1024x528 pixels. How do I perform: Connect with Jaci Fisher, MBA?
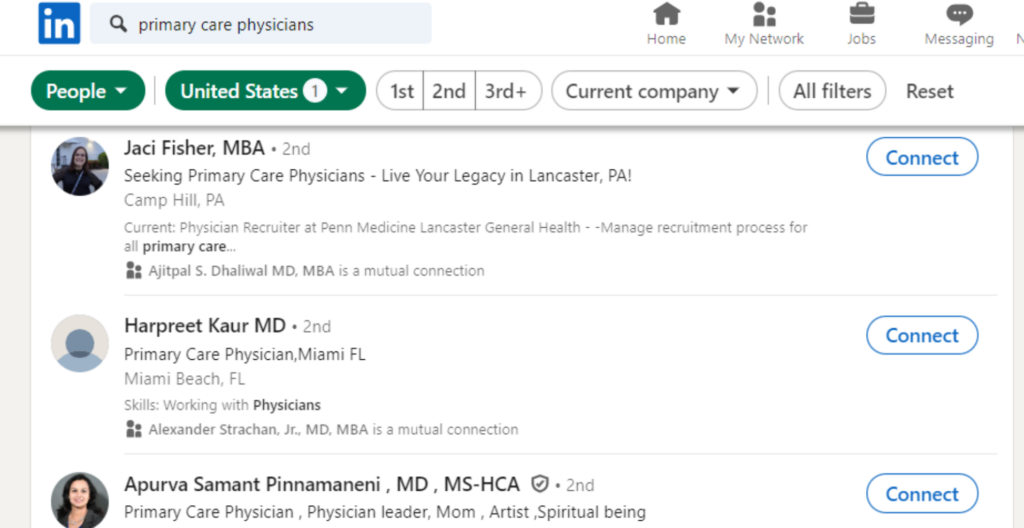point(922,158)
